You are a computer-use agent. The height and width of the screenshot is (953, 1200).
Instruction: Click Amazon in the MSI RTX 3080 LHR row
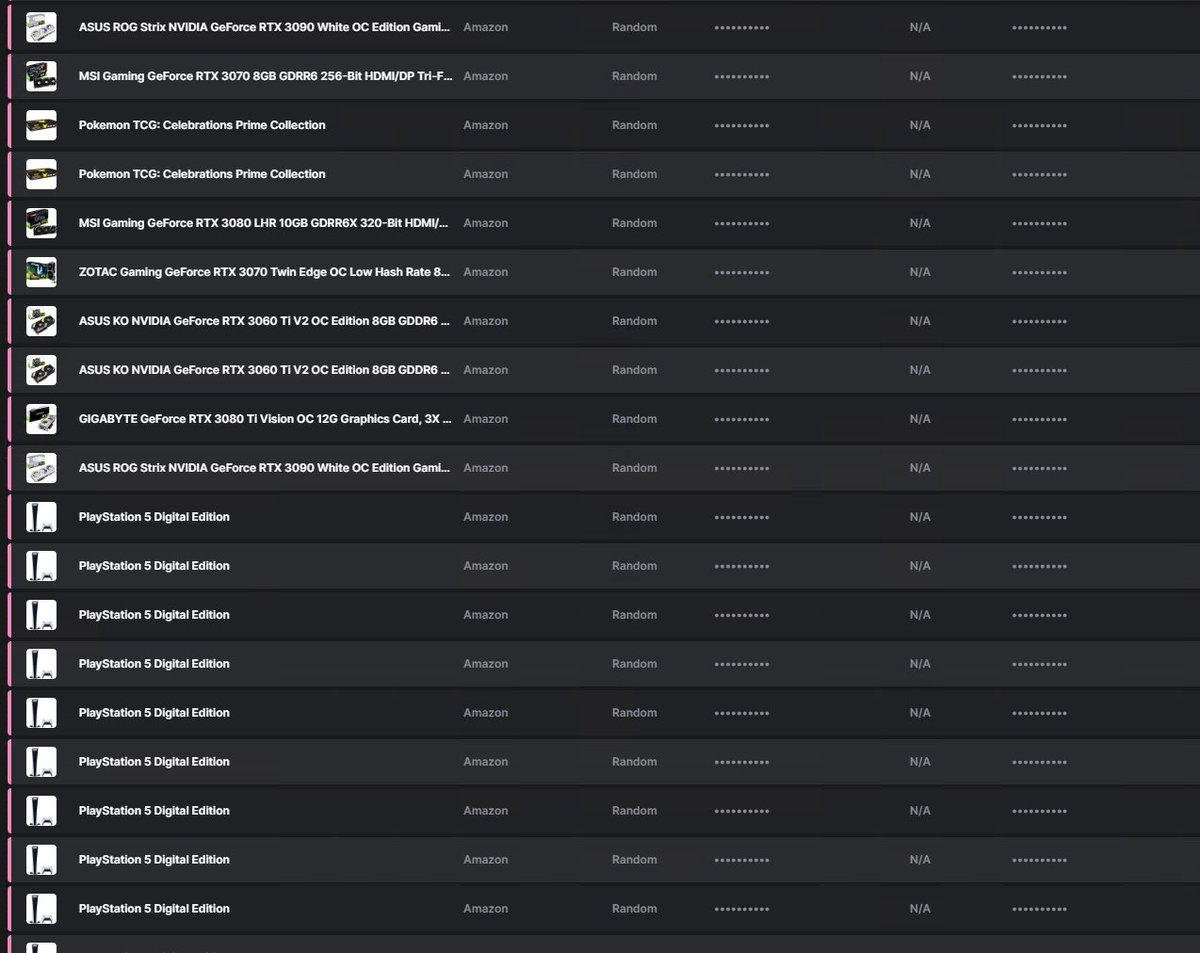(x=486, y=223)
